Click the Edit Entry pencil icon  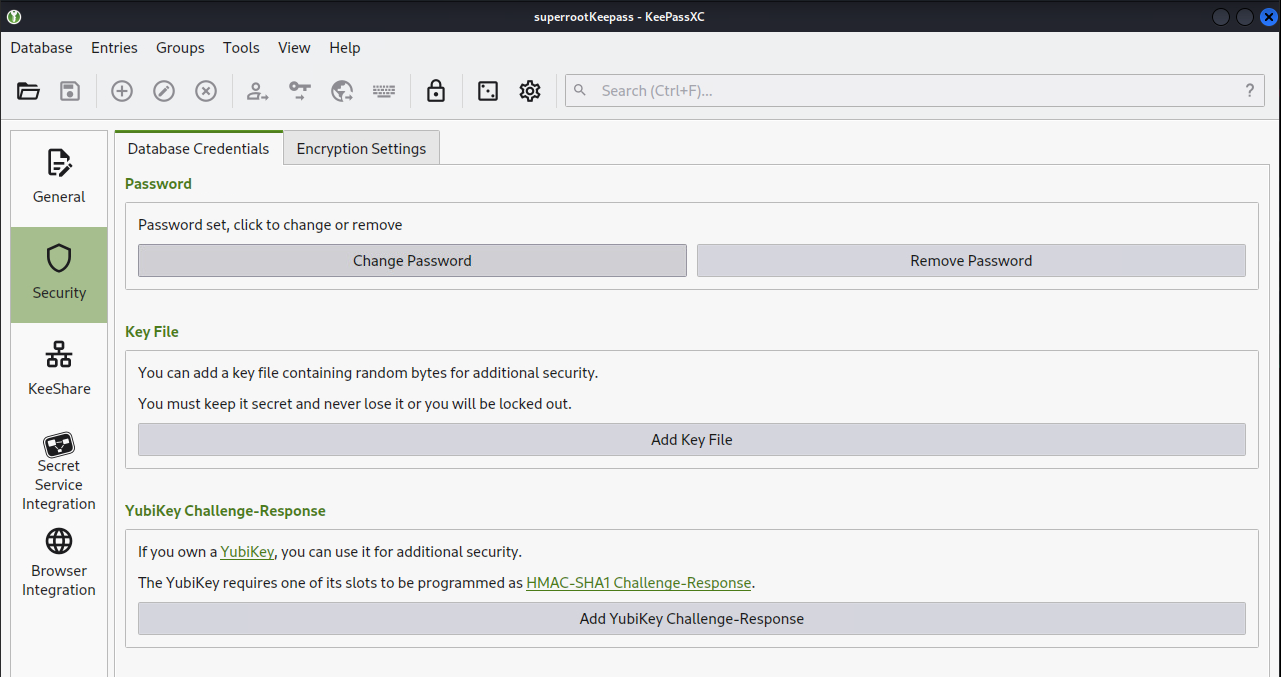164,91
